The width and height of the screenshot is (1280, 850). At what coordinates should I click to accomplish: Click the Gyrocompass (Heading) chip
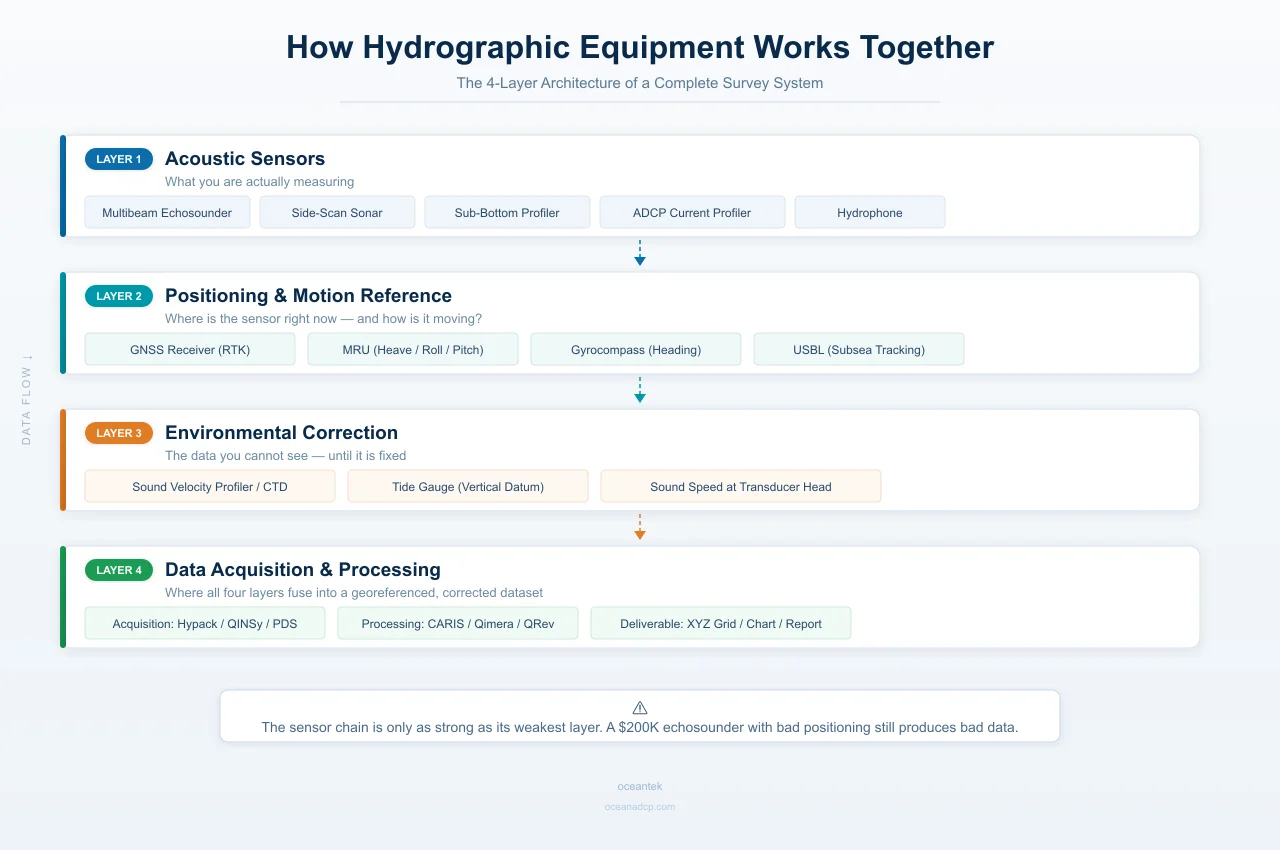point(636,349)
